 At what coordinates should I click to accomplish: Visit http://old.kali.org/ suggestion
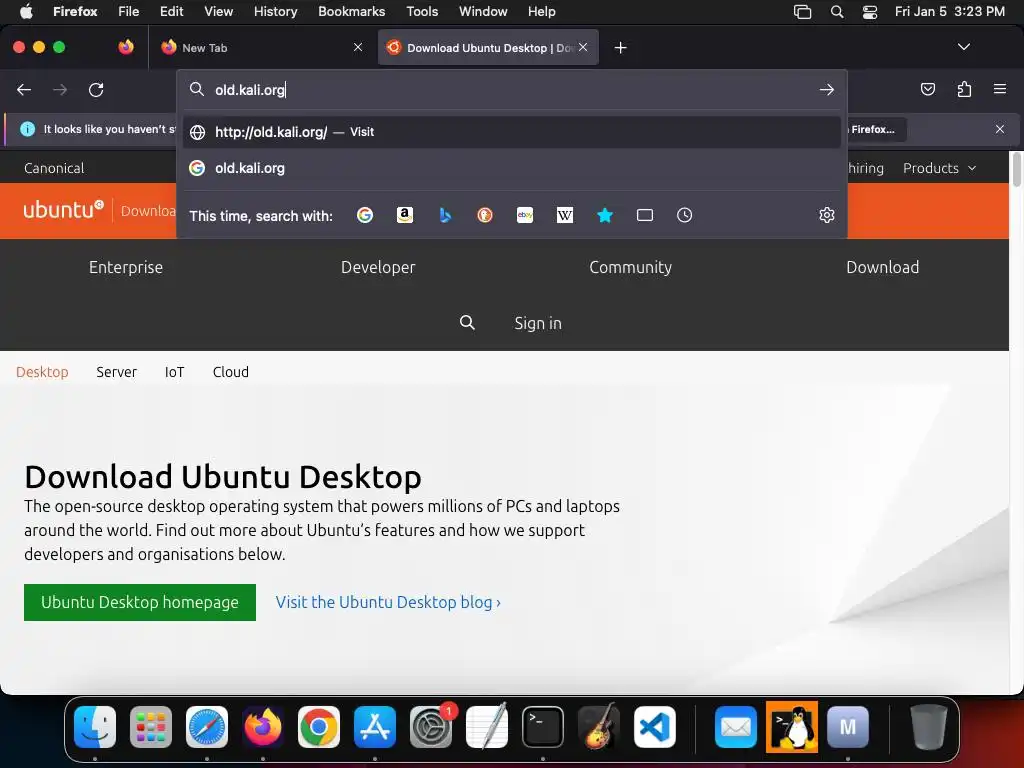coord(511,132)
